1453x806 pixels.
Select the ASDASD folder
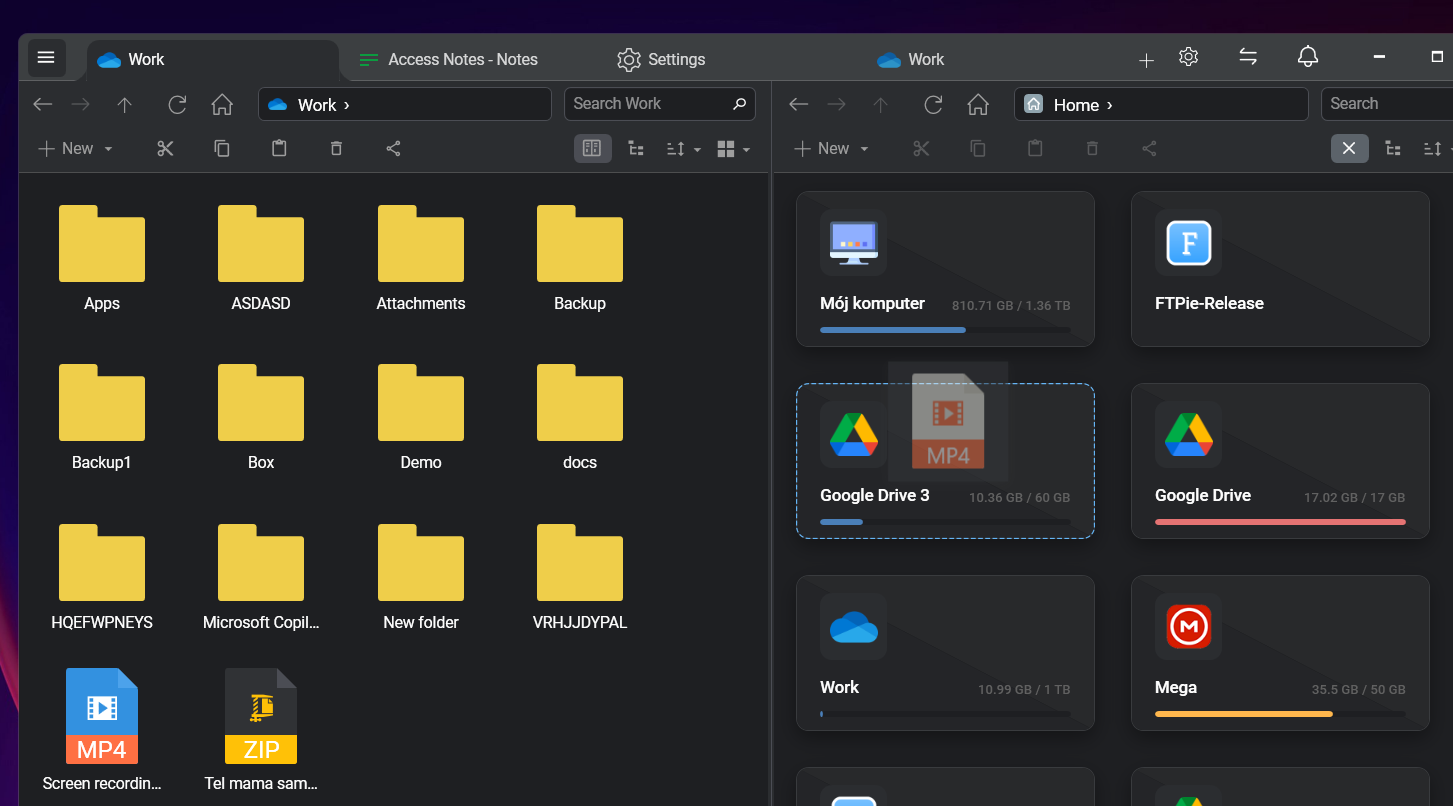(261, 258)
